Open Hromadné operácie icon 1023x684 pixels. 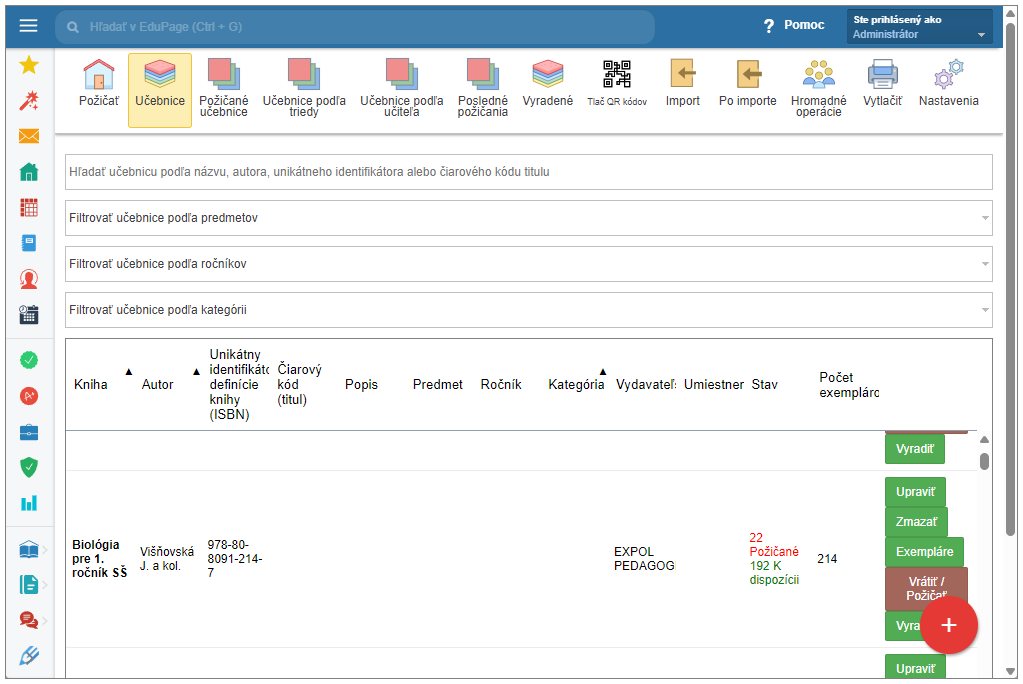[818, 76]
